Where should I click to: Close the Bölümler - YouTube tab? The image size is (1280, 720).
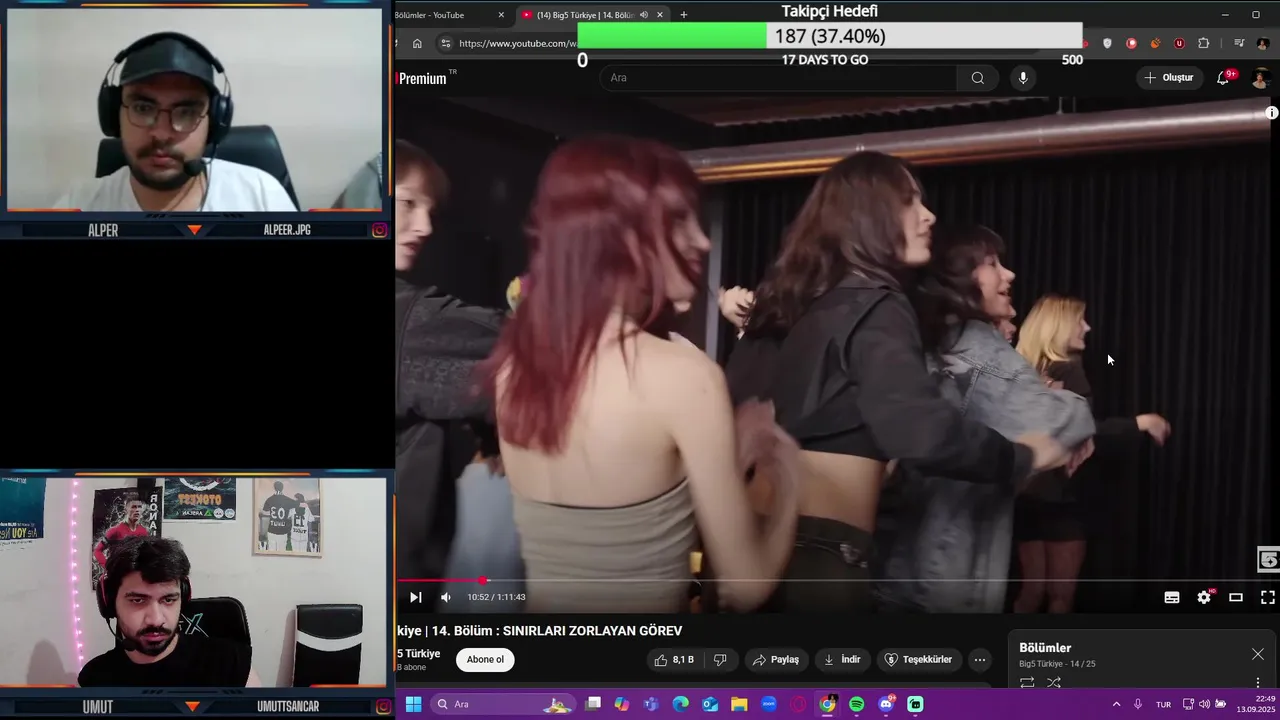click(501, 15)
